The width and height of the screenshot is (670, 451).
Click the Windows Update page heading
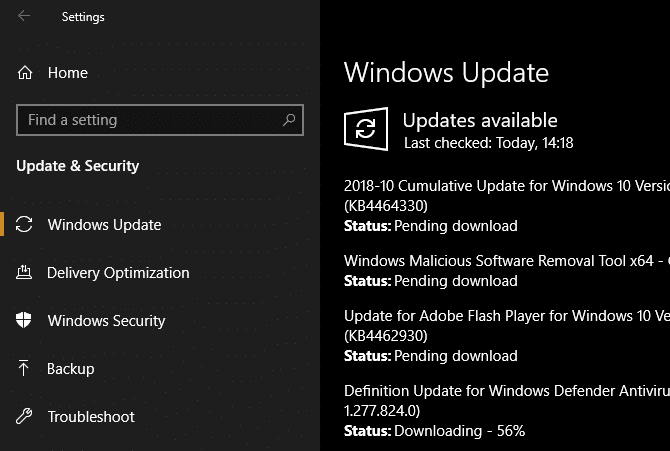pyautogui.click(x=446, y=72)
